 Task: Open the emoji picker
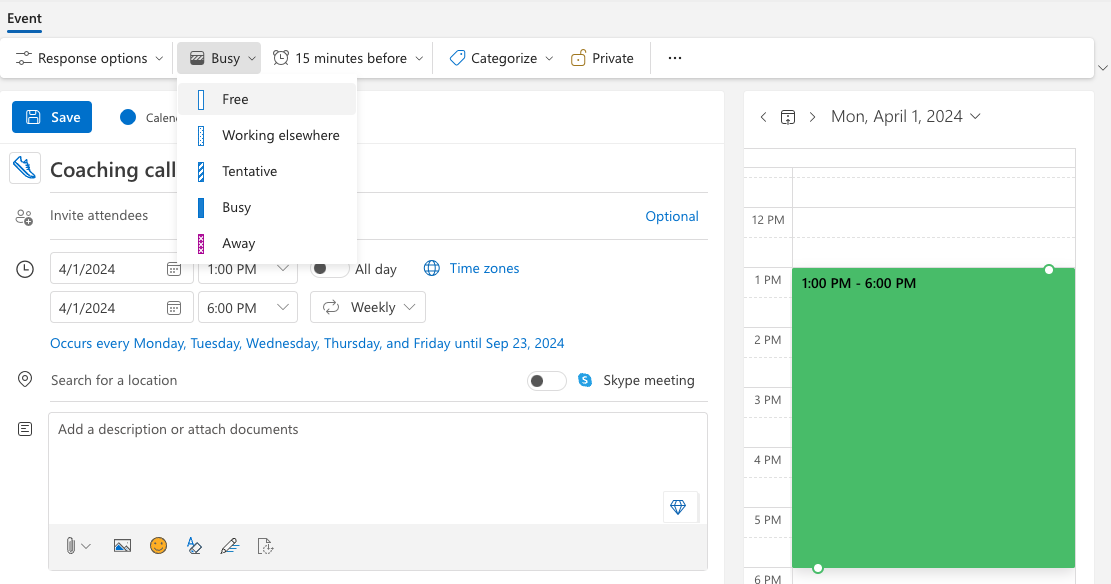tap(159, 546)
